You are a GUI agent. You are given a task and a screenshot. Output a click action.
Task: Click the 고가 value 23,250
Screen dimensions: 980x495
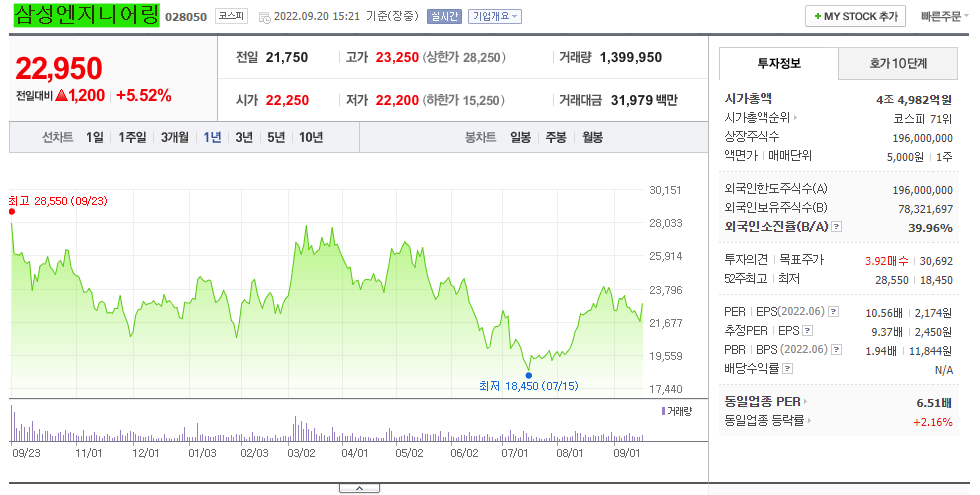click(397, 58)
